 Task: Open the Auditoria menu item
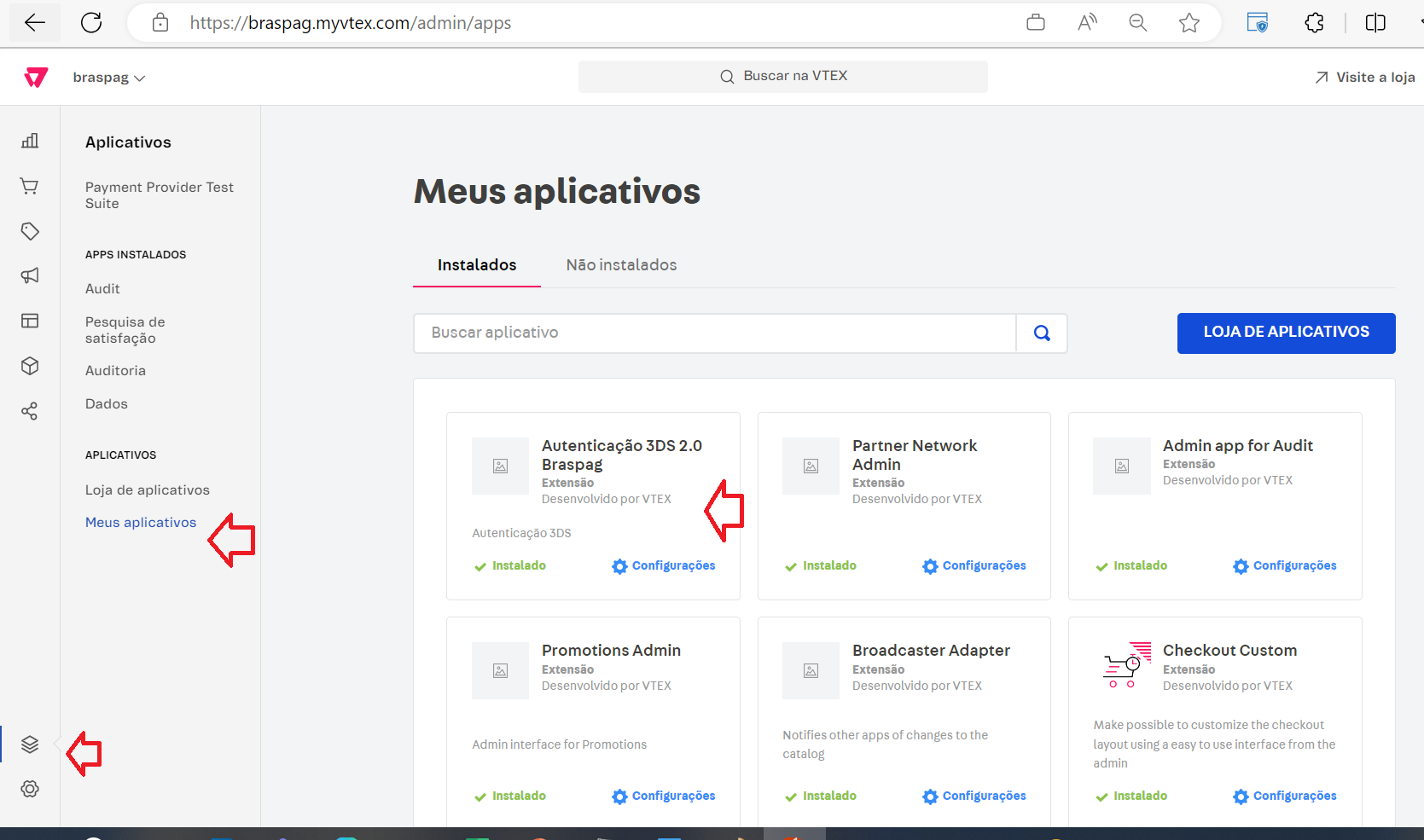(115, 371)
